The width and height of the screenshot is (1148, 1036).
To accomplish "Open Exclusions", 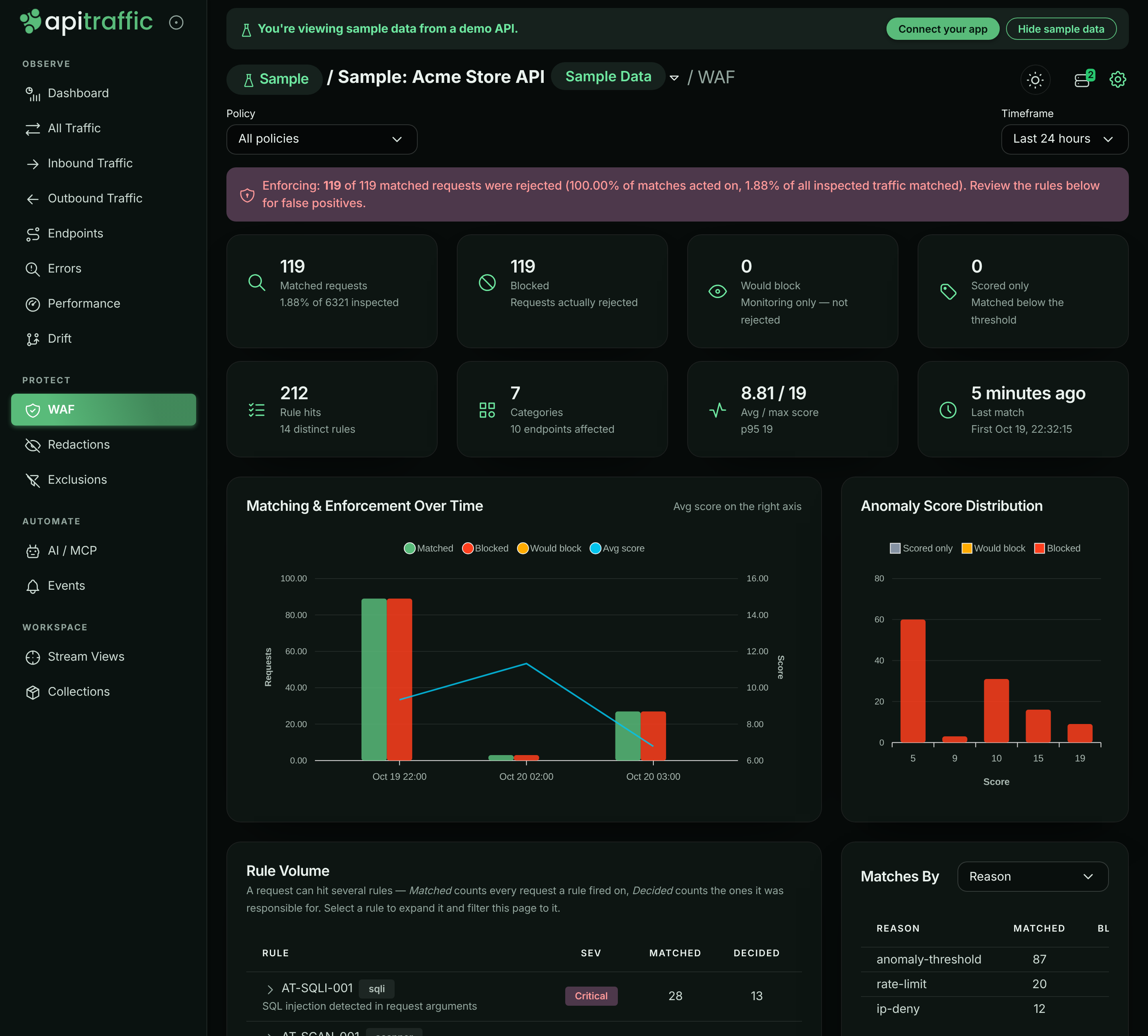I will tap(103, 480).
